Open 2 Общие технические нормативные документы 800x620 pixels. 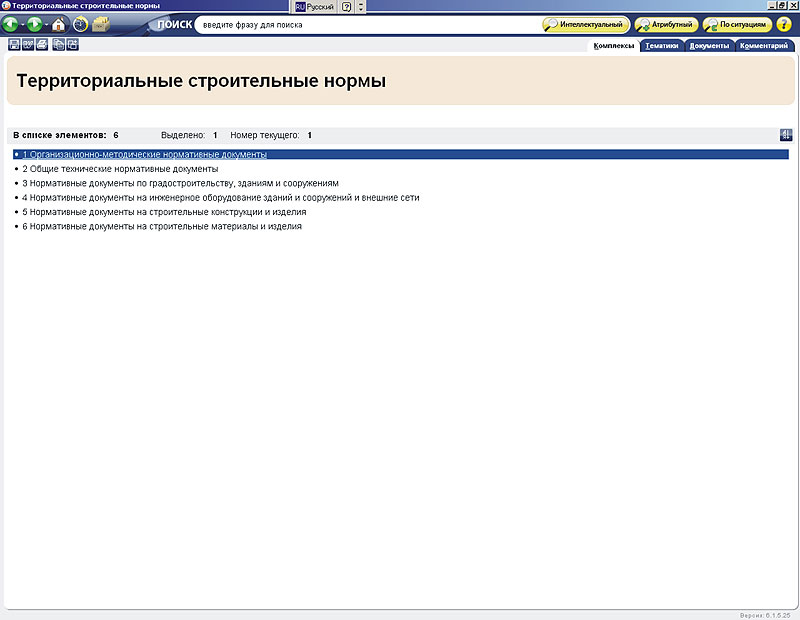coord(120,169)
